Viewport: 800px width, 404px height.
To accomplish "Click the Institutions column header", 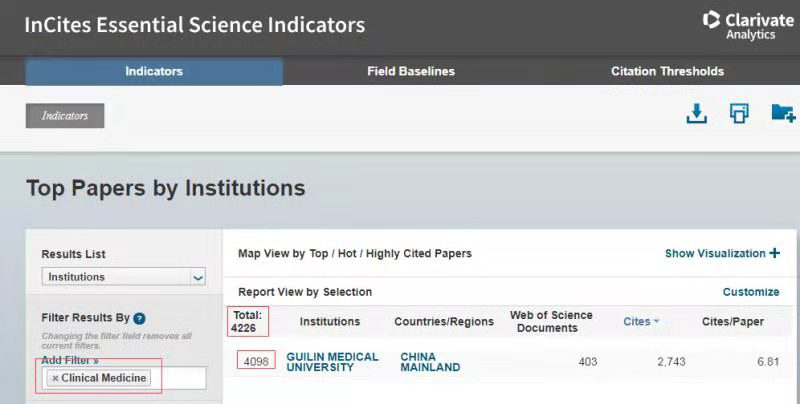I will point(330,321).
